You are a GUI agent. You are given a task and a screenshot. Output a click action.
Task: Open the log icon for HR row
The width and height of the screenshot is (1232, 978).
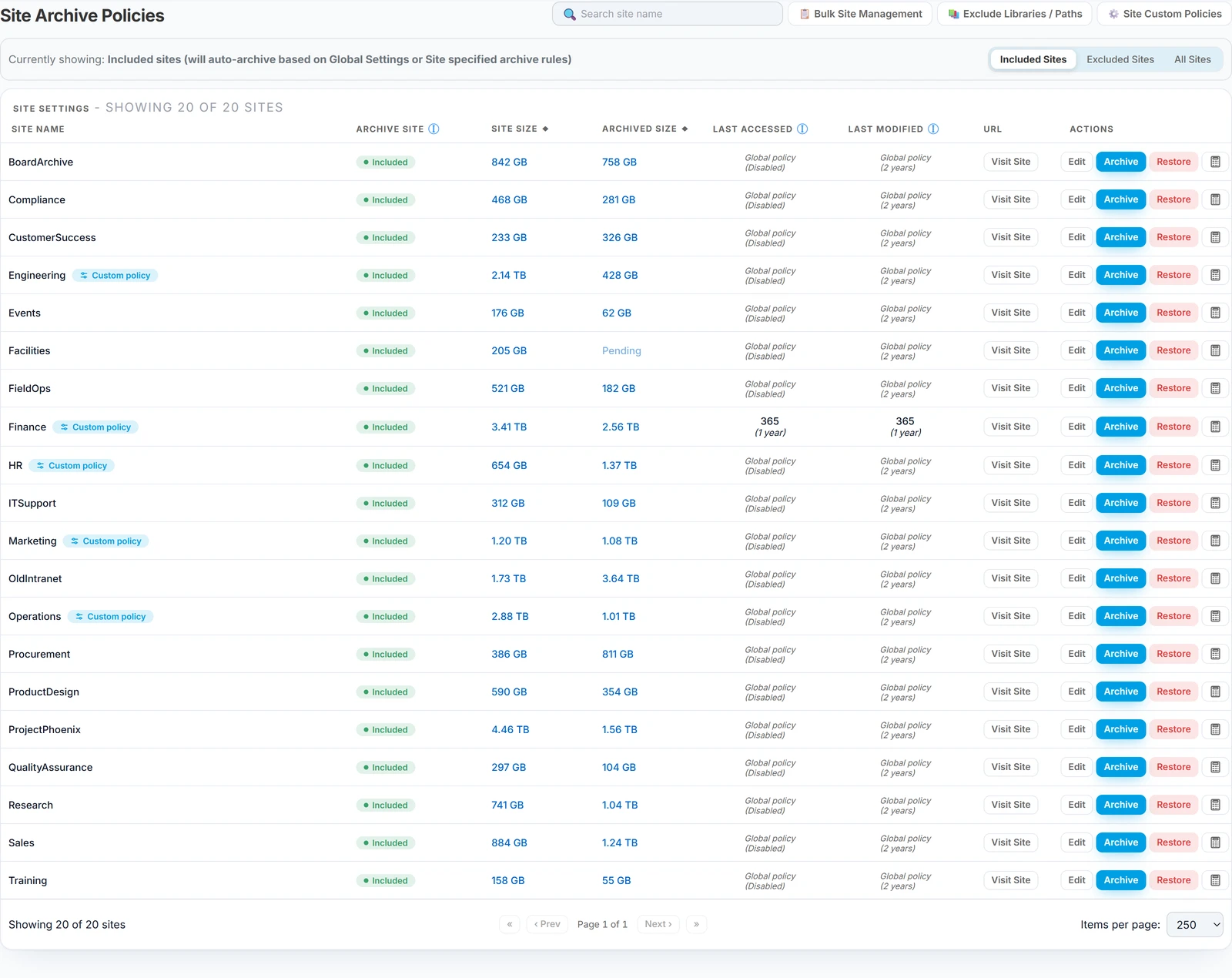click(1215, 465)
